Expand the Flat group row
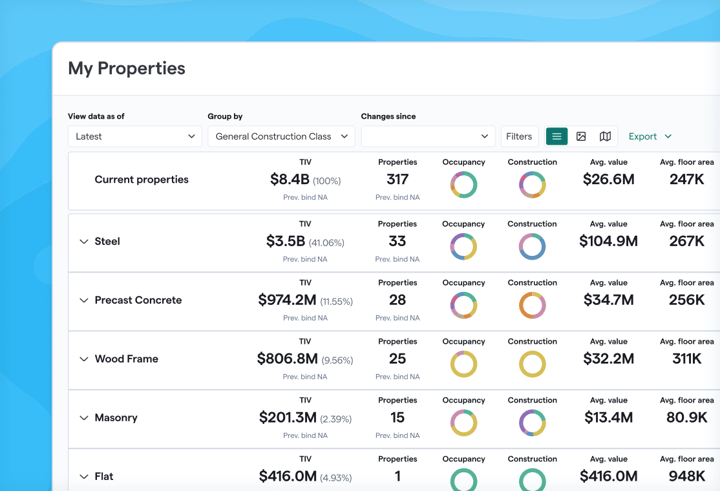 click(84, 477)
